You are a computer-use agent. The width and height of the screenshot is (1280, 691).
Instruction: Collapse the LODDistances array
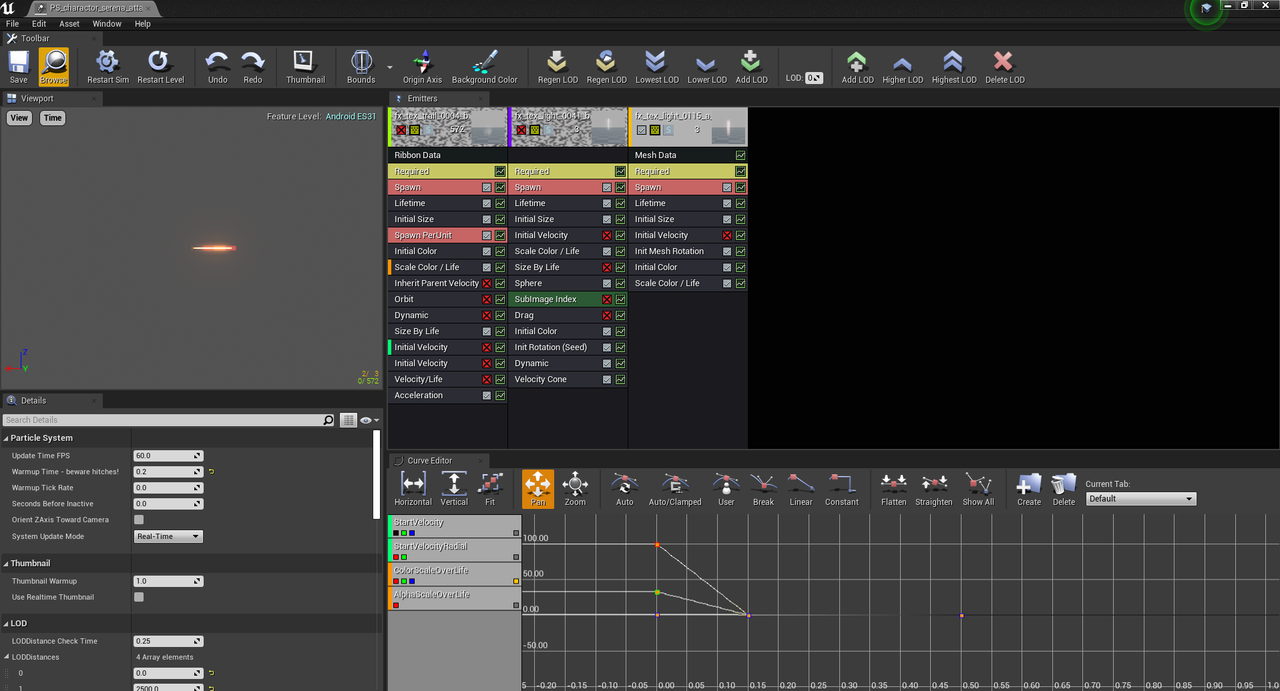click(8, 656)
